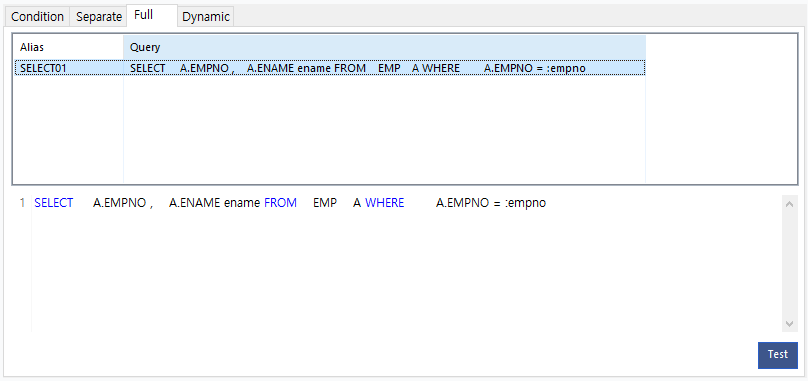Image resolution: width=809 pixels, height=381 pixels.
Task: Select the SELECT01 alias cell
Action: pyautogui.click(x=69, y=68)
